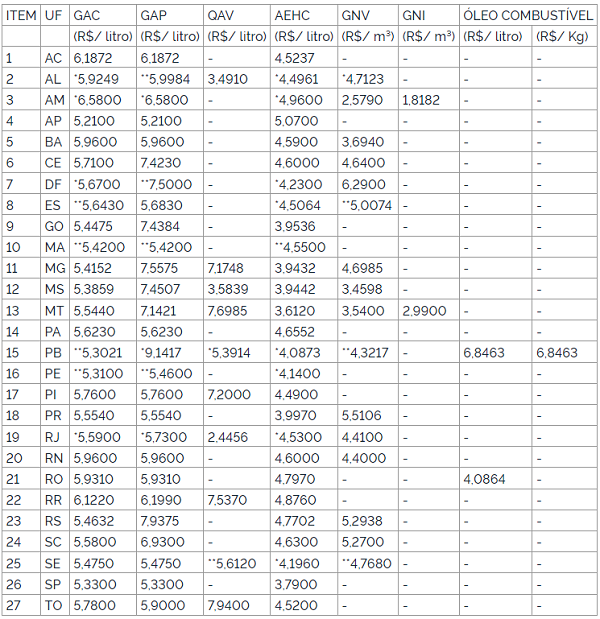This screenshot has height=619, width=600.
Task: Click the ITEM column header
Action: 21,16
